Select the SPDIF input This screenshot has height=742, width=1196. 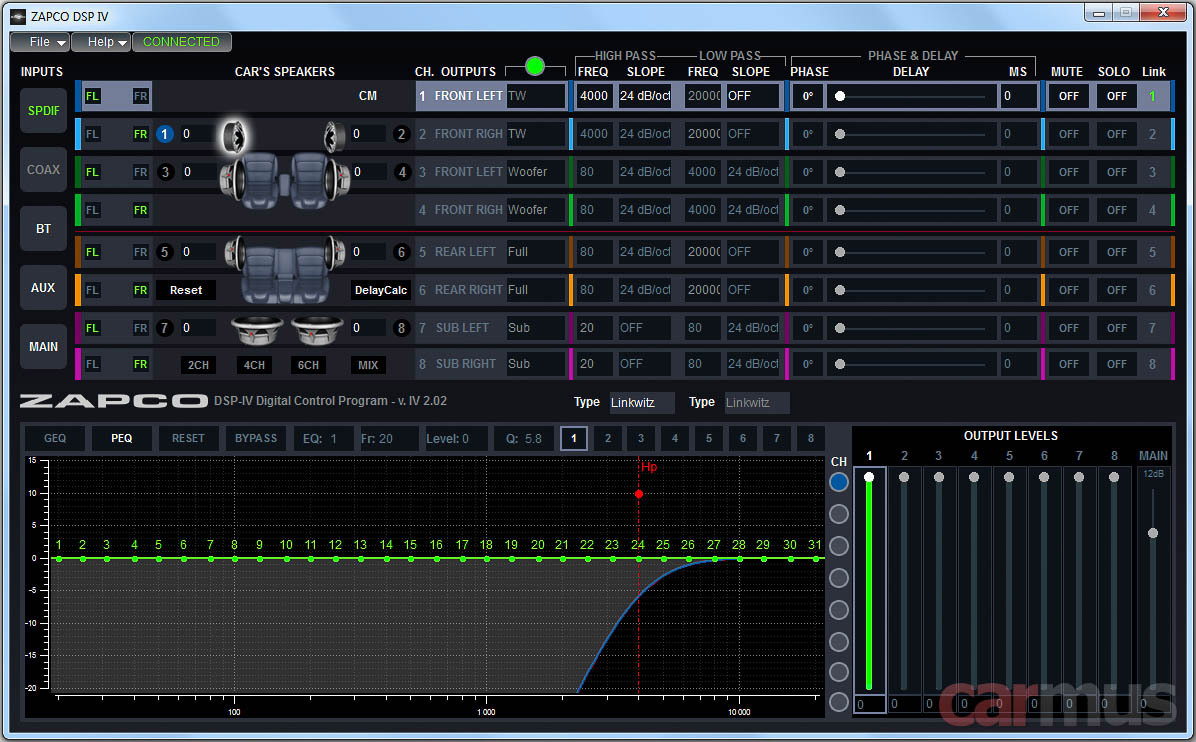43,111
